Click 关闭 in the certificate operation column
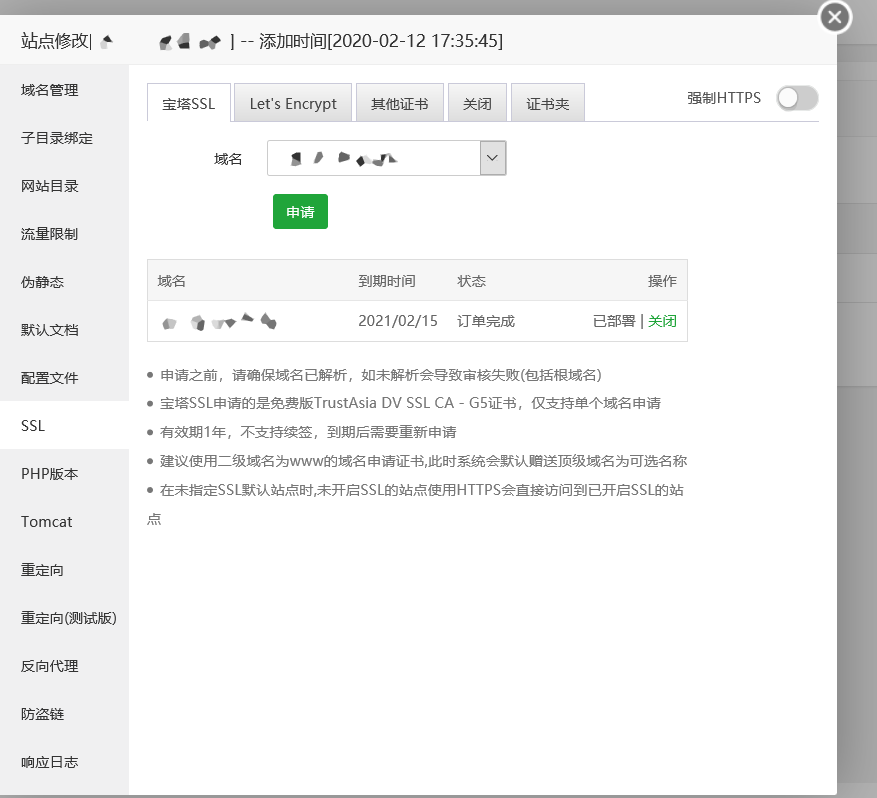The width and height of the screenshot is (877, 798). point(662,321)
